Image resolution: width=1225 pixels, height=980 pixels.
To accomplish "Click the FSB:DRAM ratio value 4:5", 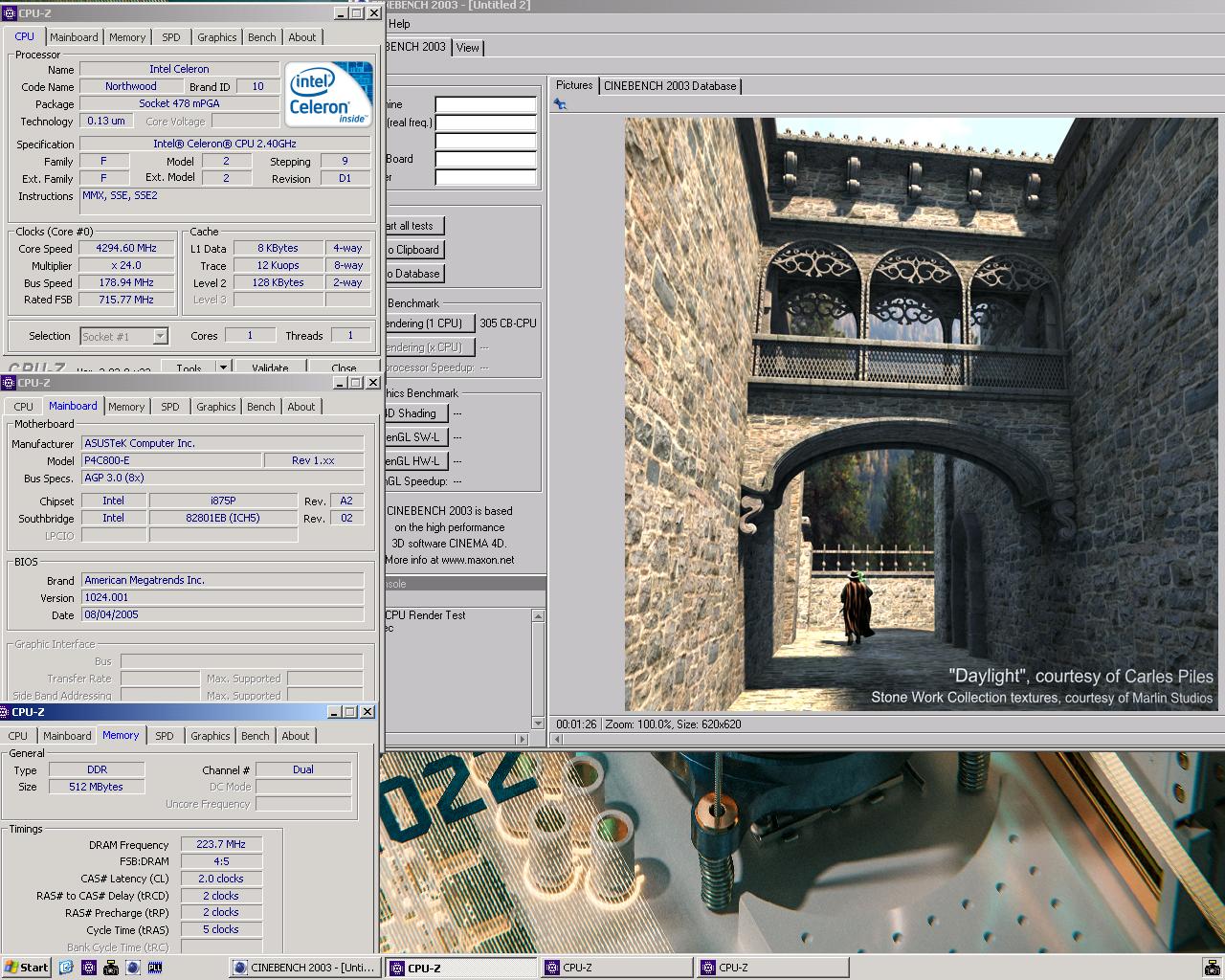I will pyautogui.click(x=221, y=861).
